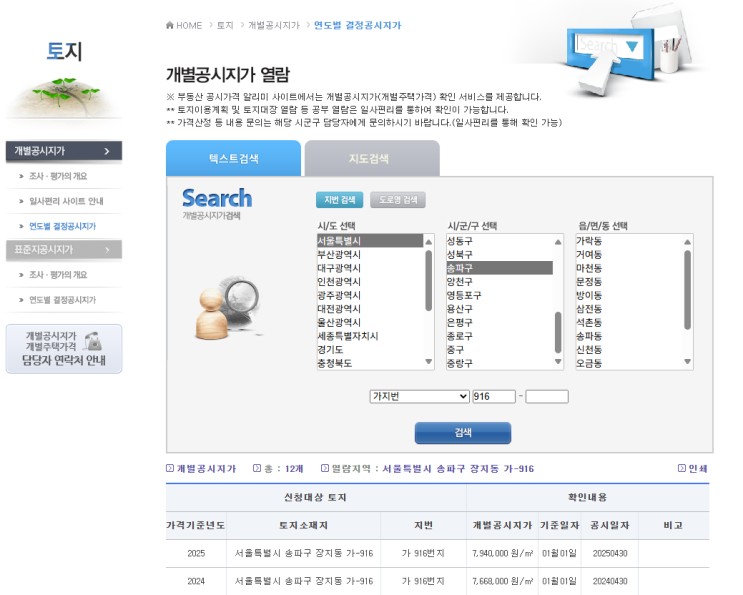Click the empty sub-lot number field

coord(547,397)
